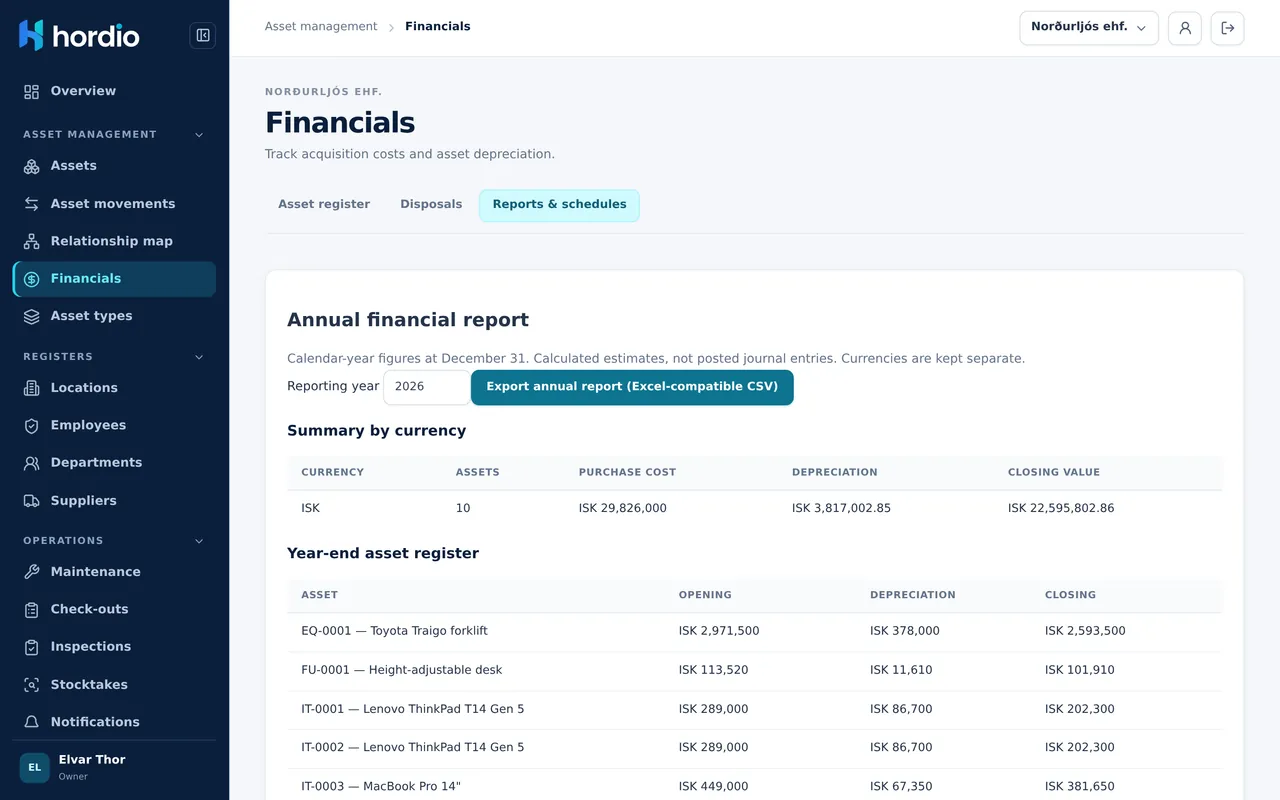Click the Employees shield icon
The image size is (1280, 800).
pos(32,425)
